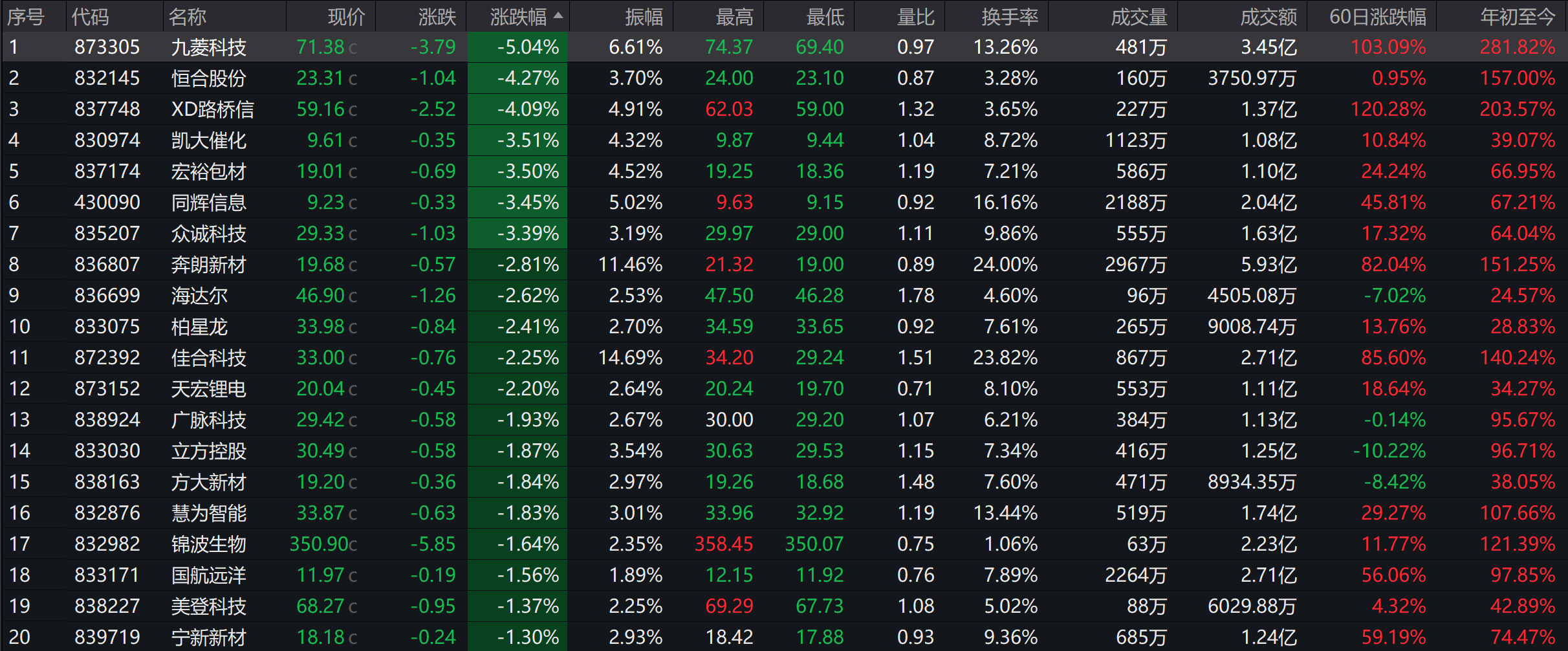Click the 成交量 column header

point(1139,17)
